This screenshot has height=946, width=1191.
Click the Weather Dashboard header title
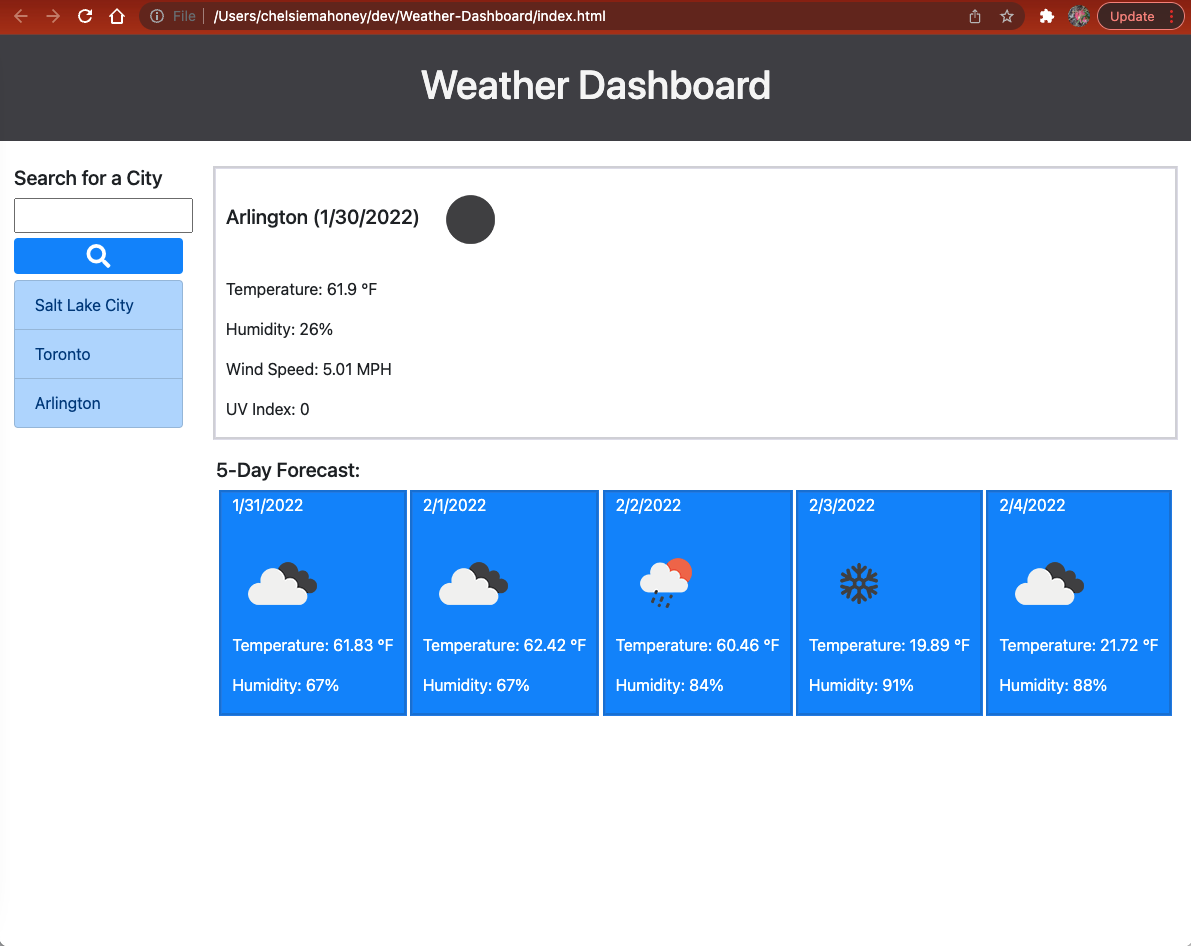(596, 85)
